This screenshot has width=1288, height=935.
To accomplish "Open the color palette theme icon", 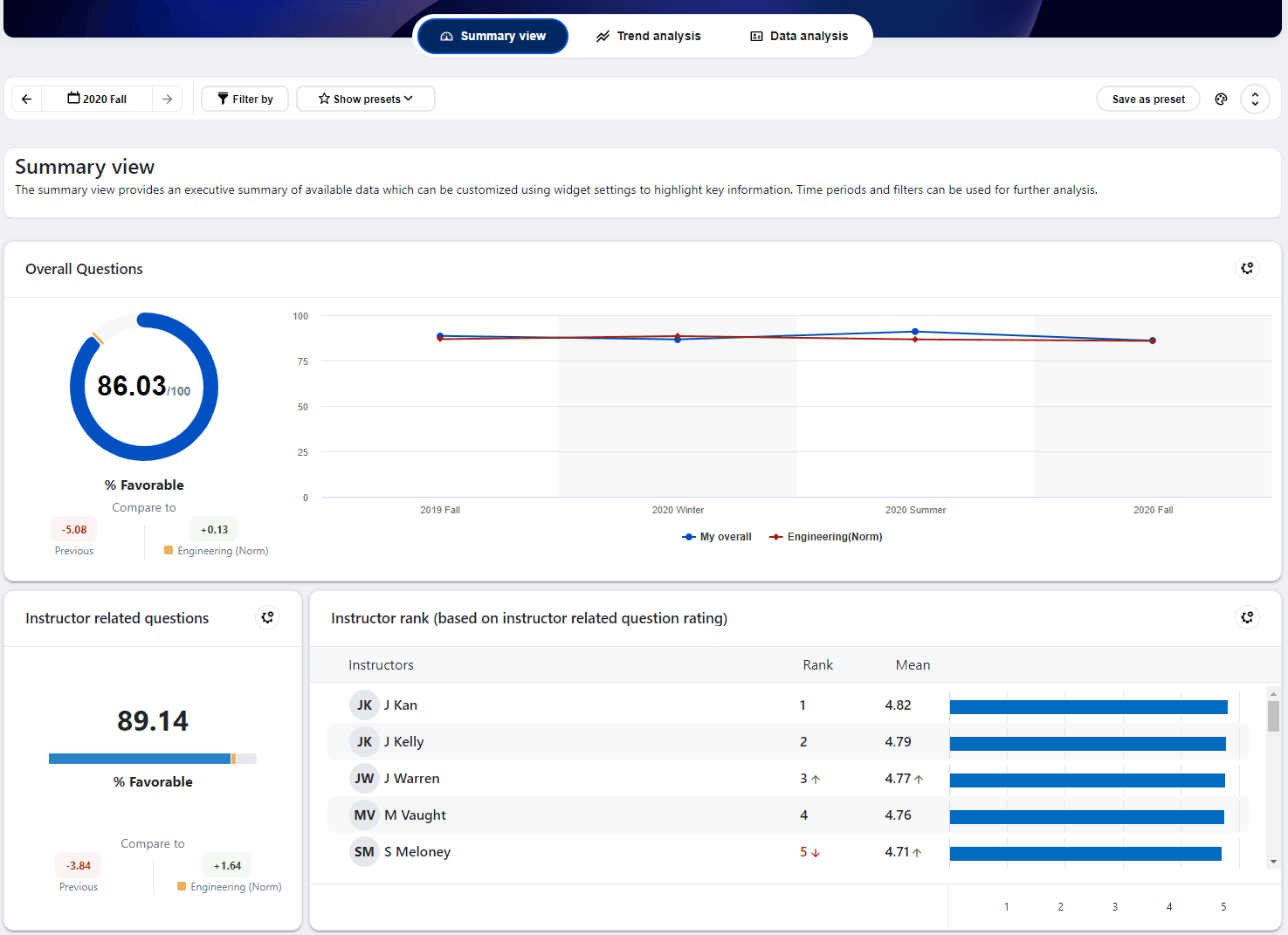I will click(1221, 99).
